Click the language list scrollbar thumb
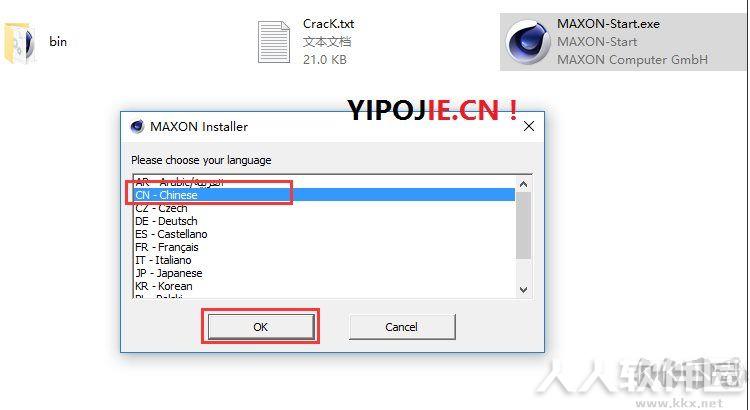The image size is (750, 410). click(x=523, y=225)
